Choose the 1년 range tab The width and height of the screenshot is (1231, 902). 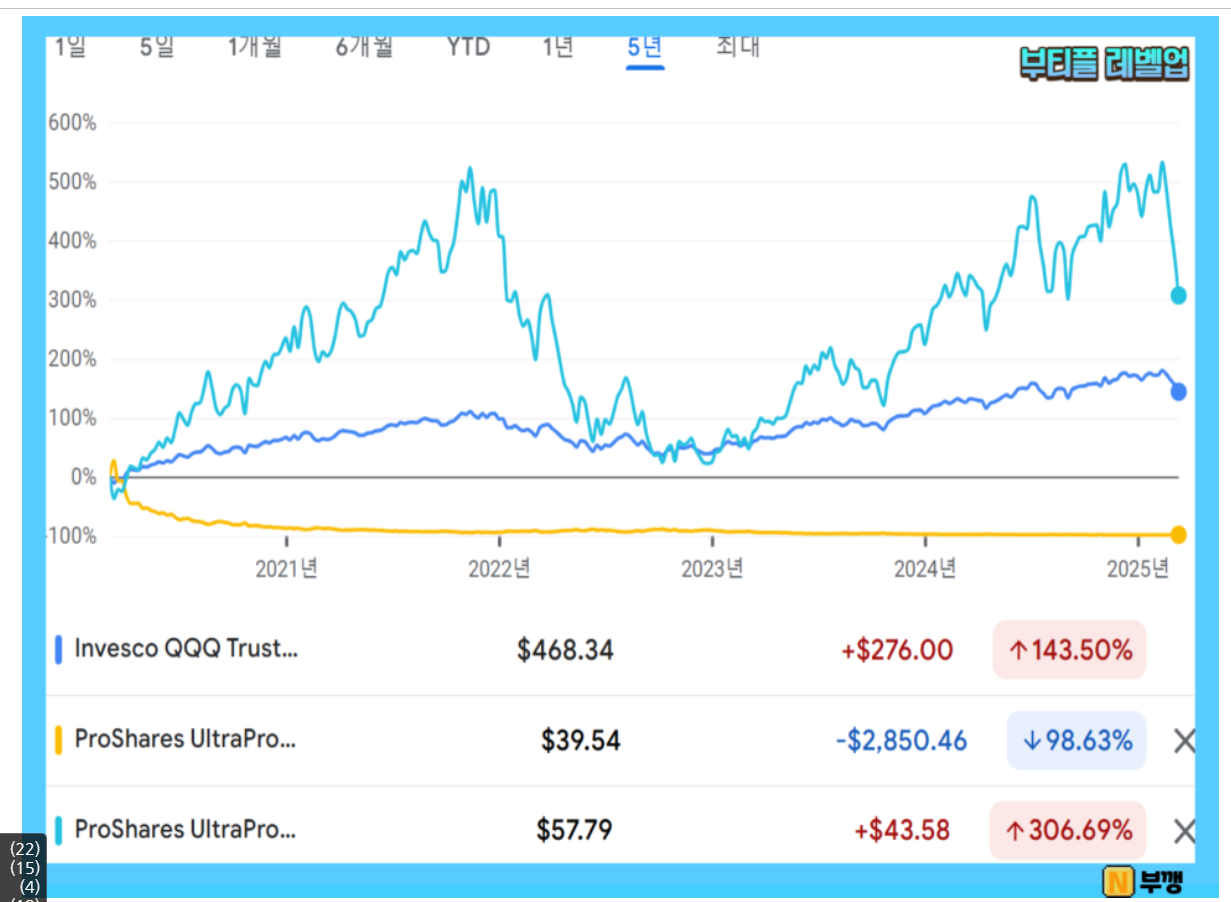[x=558, y=47]
